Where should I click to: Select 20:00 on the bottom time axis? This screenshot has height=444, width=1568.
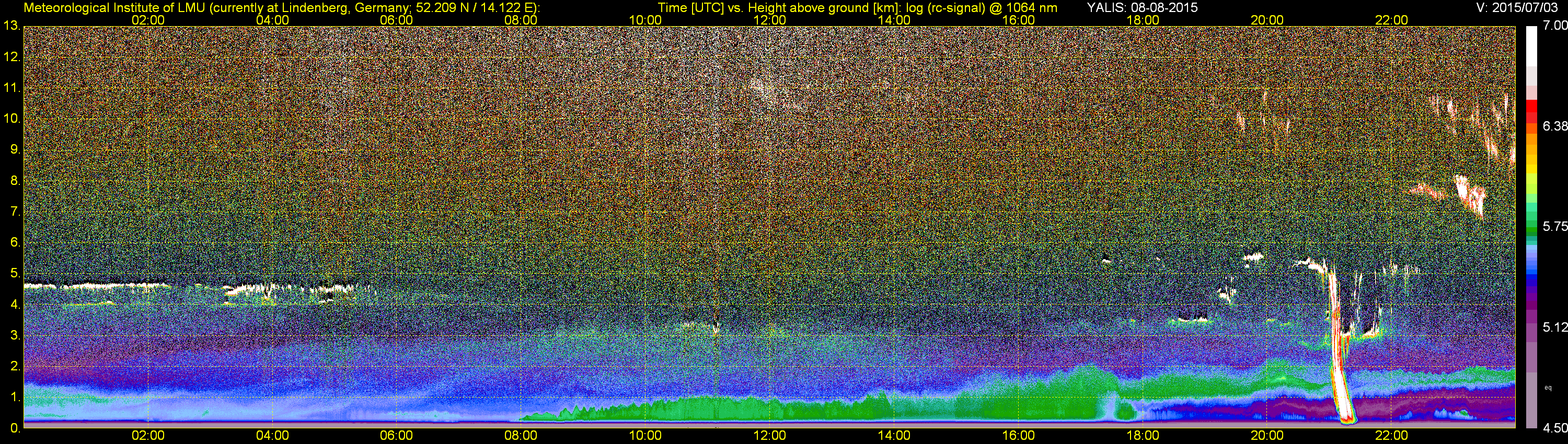(1267, 436)
